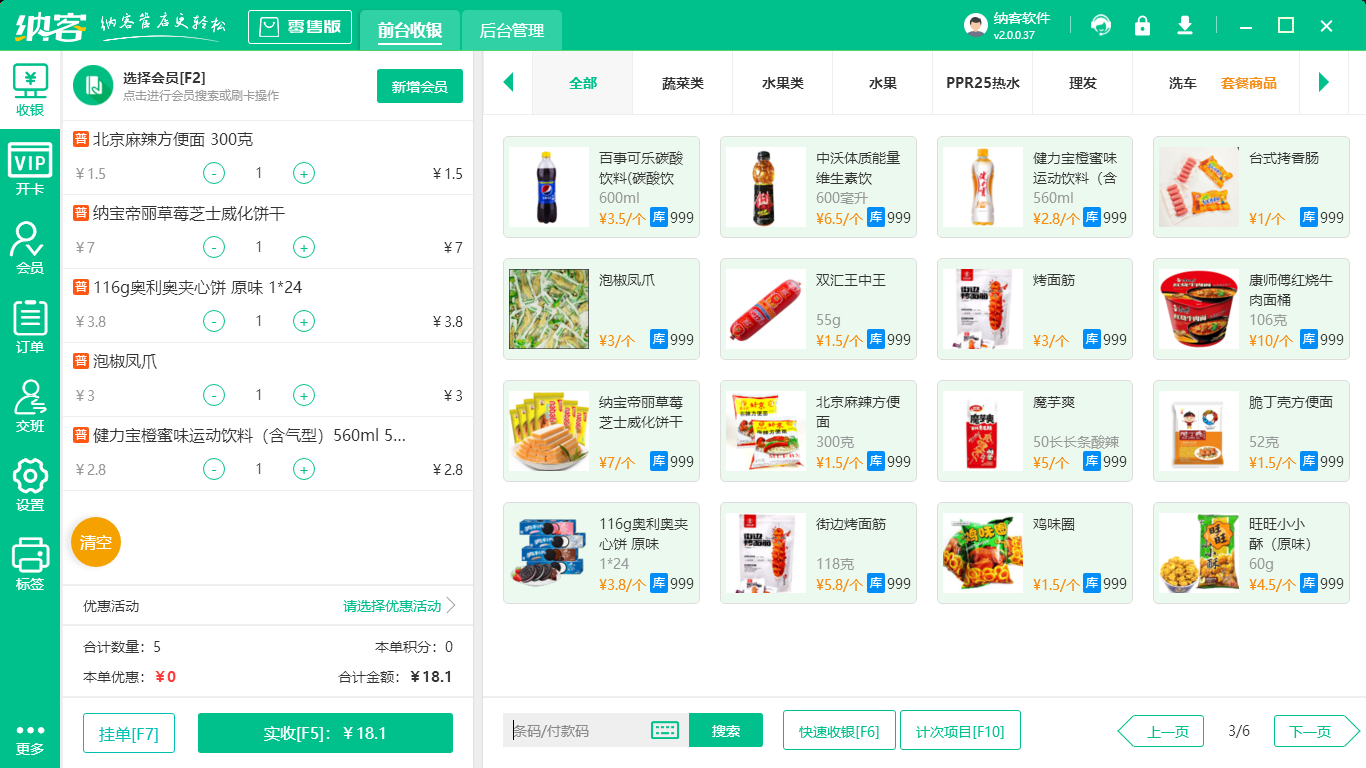
Task: Select the 标签 label printer icon
Action: [30, 561]
